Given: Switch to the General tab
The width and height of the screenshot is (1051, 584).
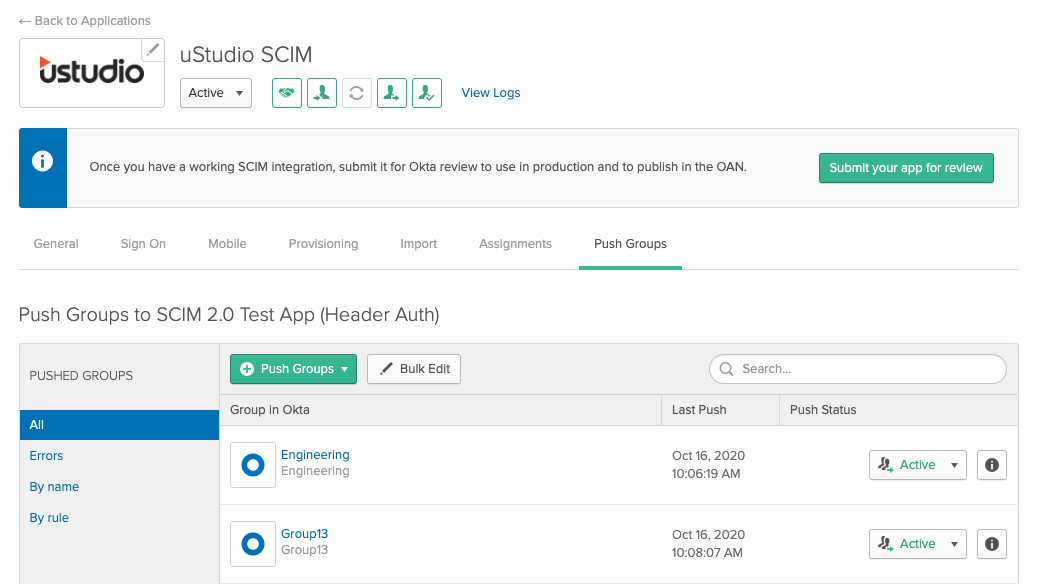Looking at the screenshot, I should (x=56, y=244).
